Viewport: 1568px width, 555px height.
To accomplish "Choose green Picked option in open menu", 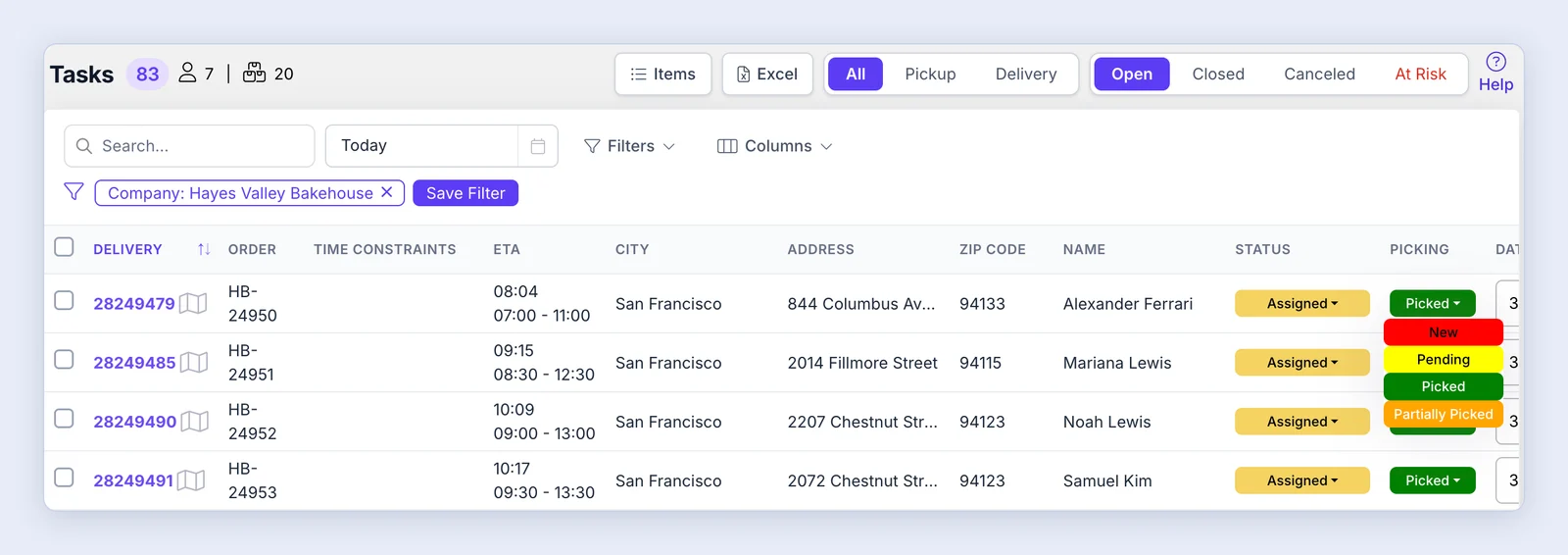I will [1443, 386].
